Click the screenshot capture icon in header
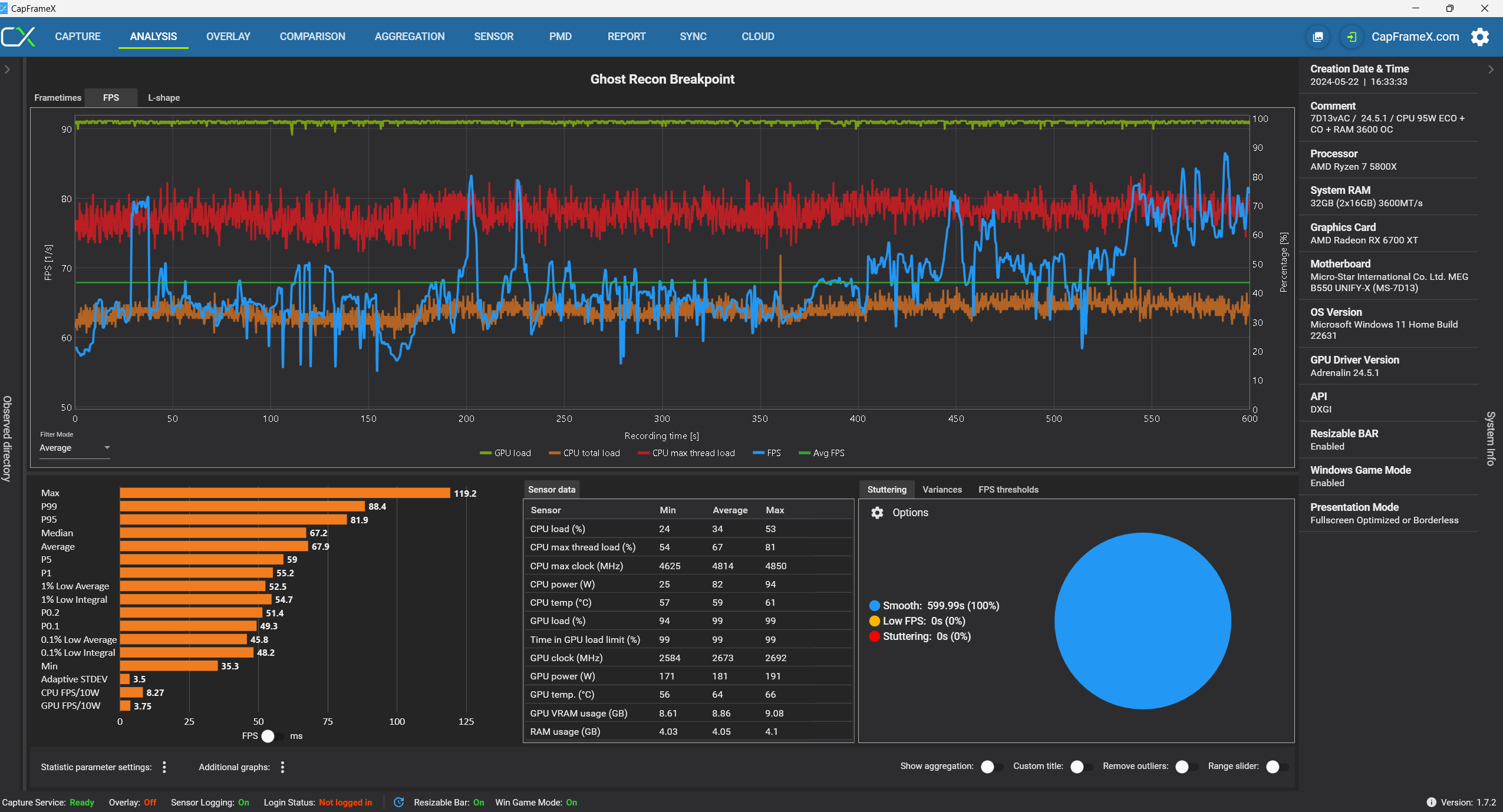 1318,37
